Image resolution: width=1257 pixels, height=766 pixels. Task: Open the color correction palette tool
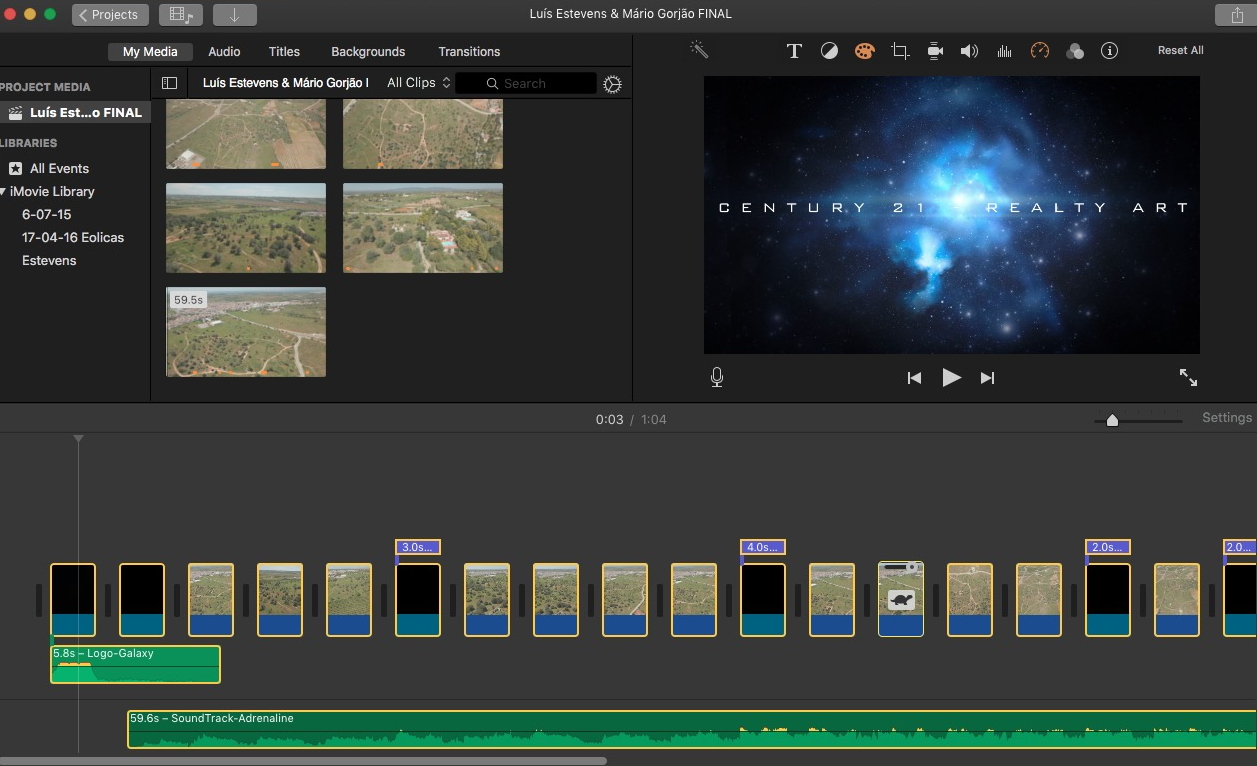(865, 51)
